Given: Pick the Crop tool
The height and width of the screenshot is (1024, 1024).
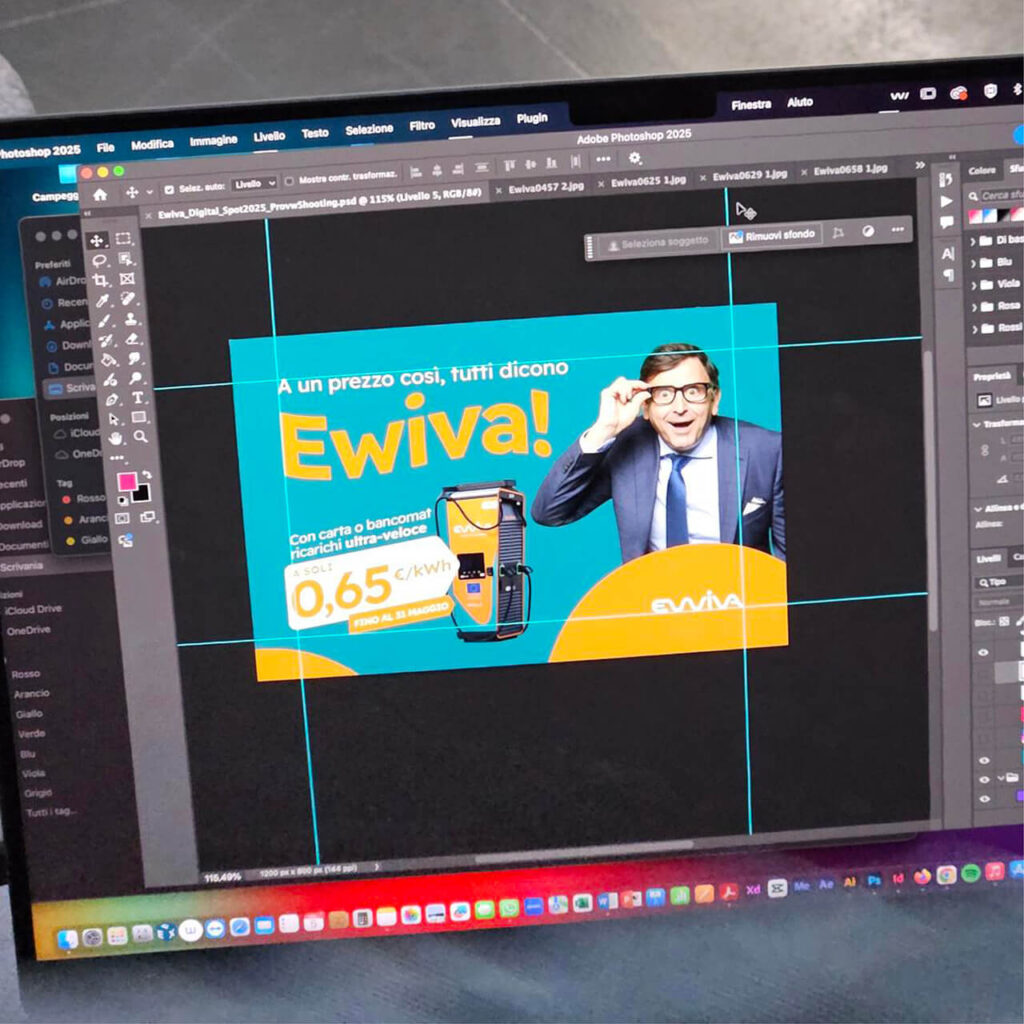Looking at the screenshot, I should [101, 281].
